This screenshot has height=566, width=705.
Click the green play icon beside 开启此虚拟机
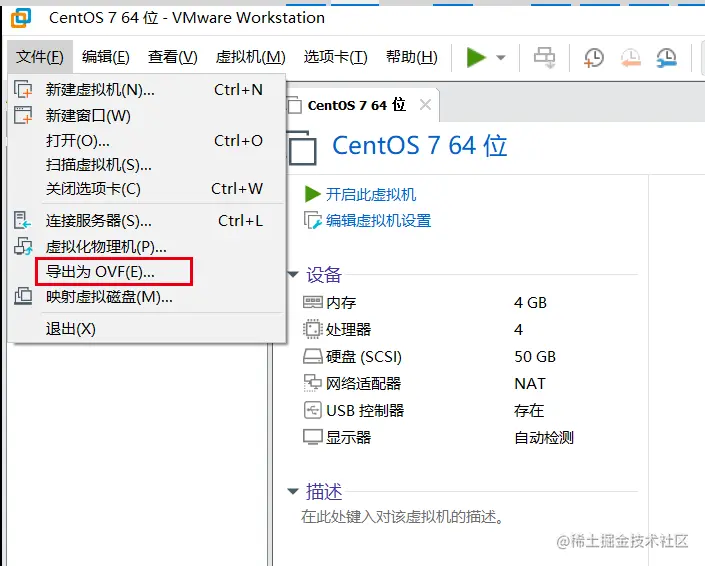click(312, 194)
